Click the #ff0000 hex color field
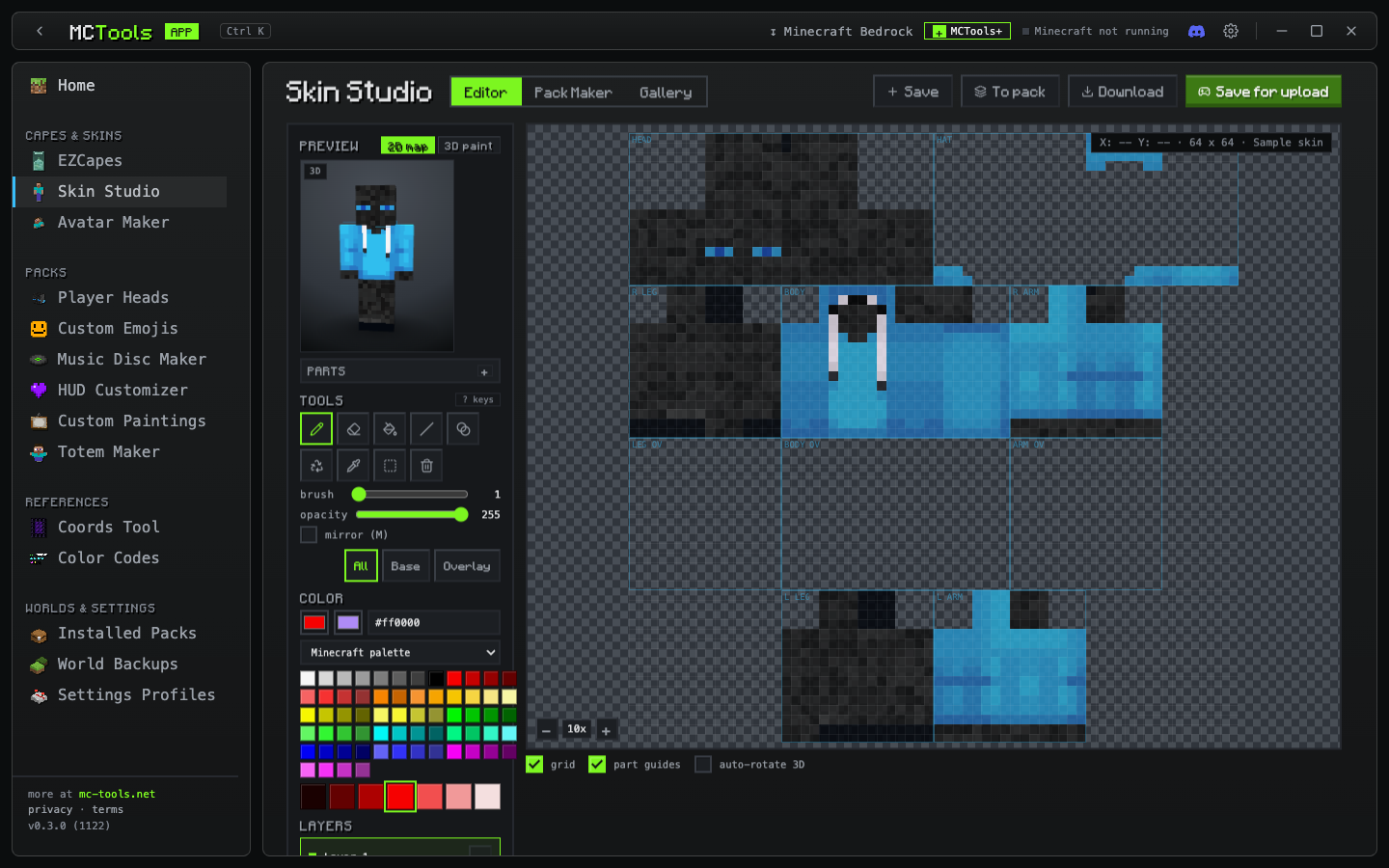Screen dimensions: 1389x868 tap(434, 622)
